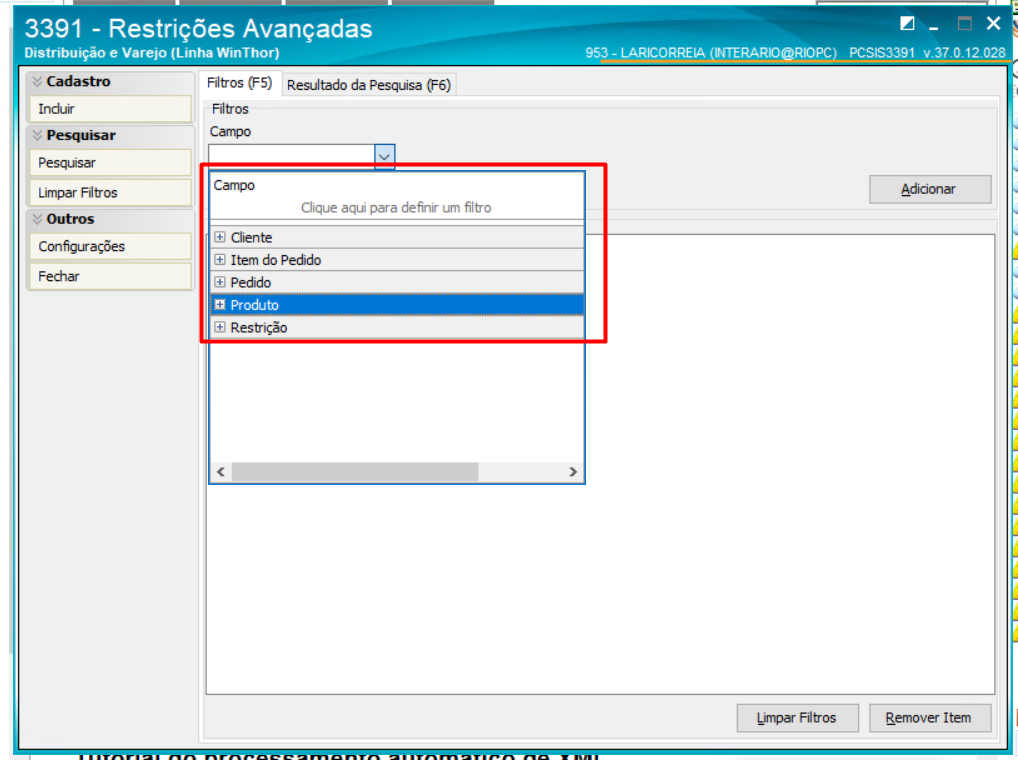The height and width of the screenshot is (760, 1018).
Task: Click the Campo combo box input field
Action: point(292,156)
